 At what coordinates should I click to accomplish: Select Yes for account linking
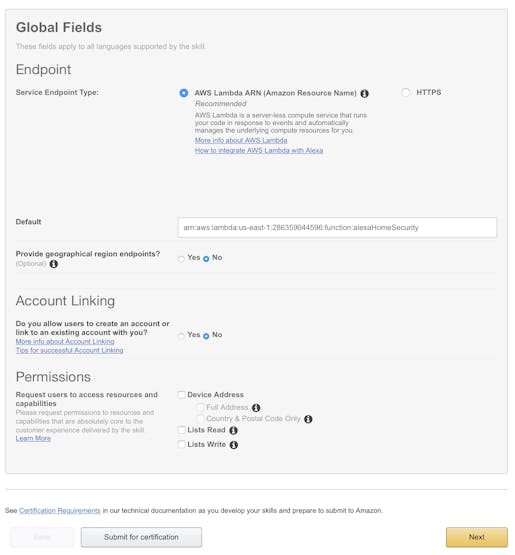tap(181, 336)
